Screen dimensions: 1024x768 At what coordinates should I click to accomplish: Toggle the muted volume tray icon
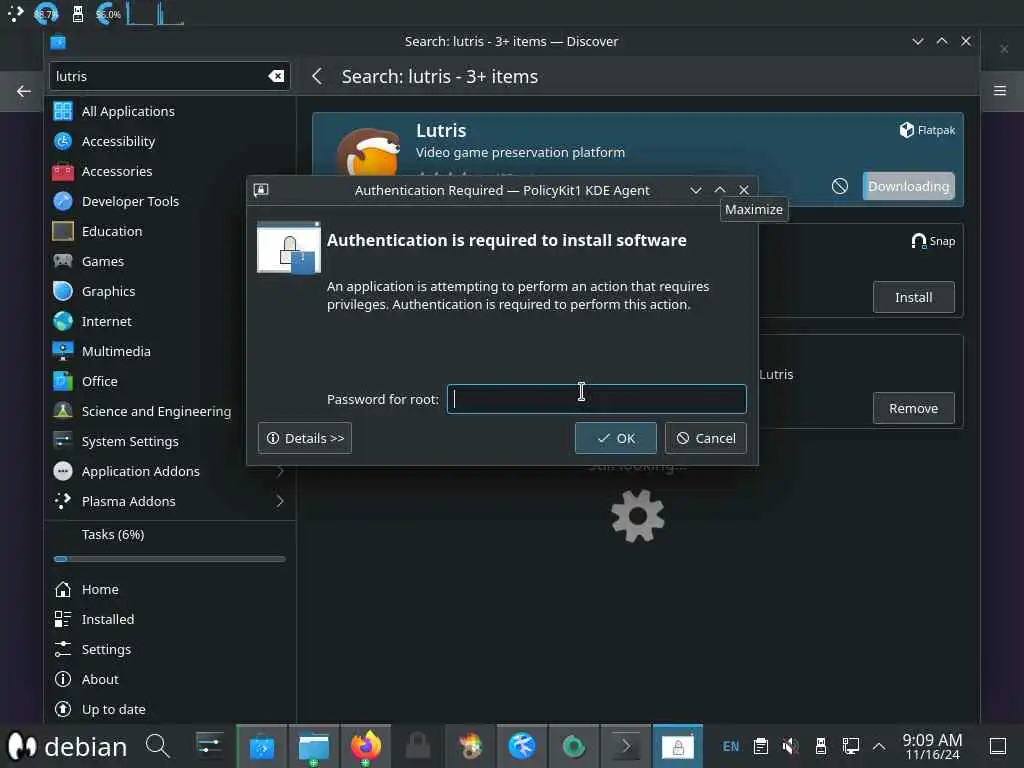pyautogui.click(x=790, y=746)
